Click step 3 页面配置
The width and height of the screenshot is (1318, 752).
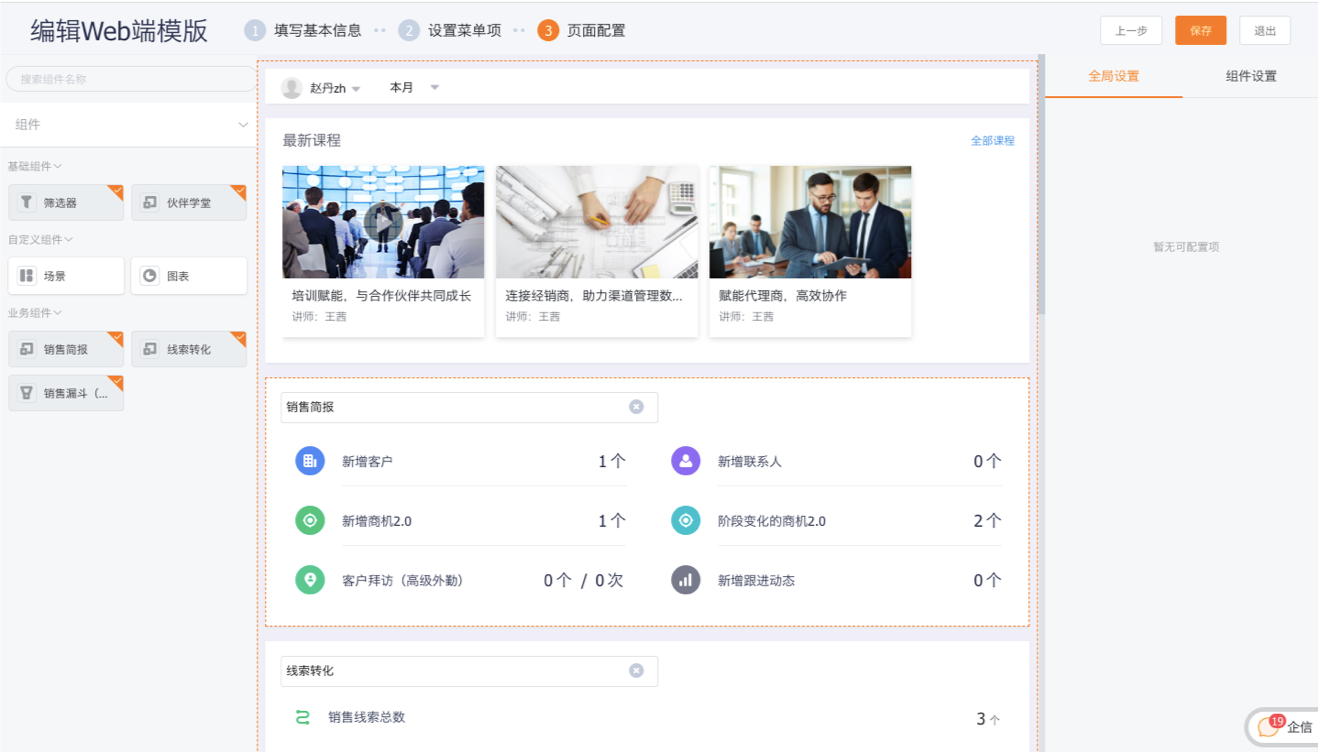581,30
